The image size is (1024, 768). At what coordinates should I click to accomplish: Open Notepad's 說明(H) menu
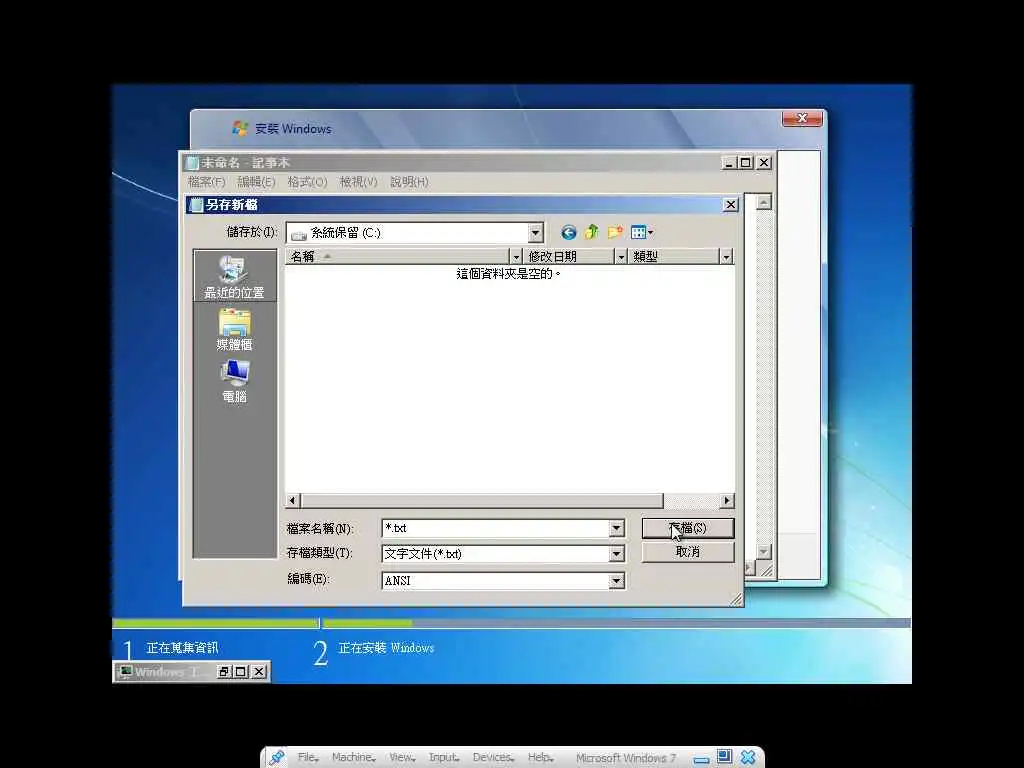(409, 182)
